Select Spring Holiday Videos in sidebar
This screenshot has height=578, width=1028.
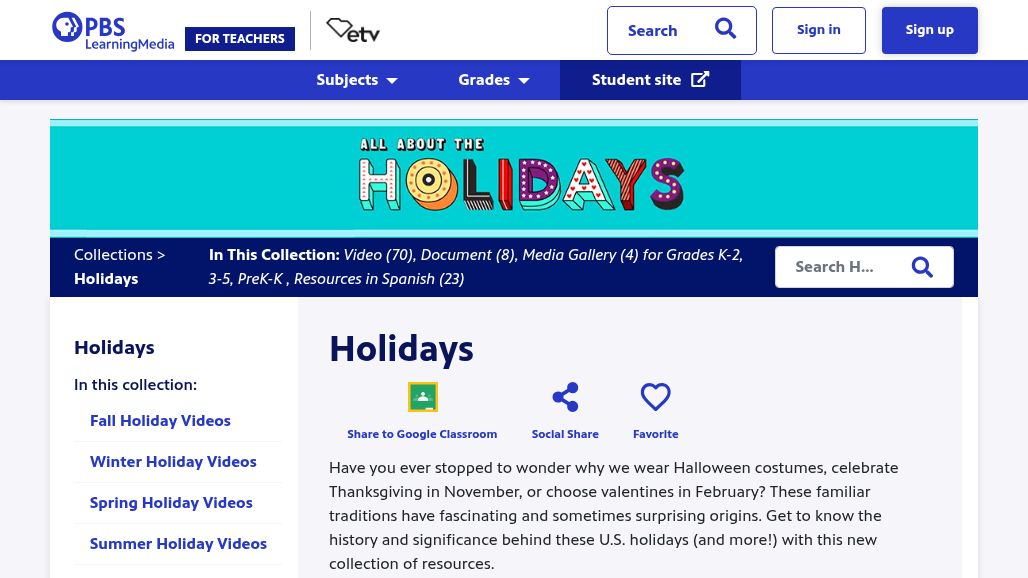tap(171, 503)
